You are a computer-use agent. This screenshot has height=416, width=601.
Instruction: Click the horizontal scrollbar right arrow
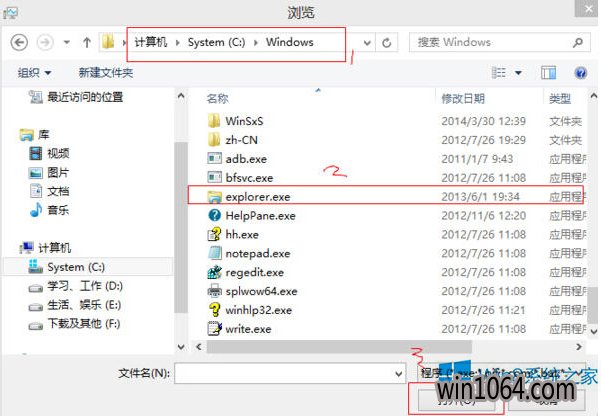pos(579,347)
